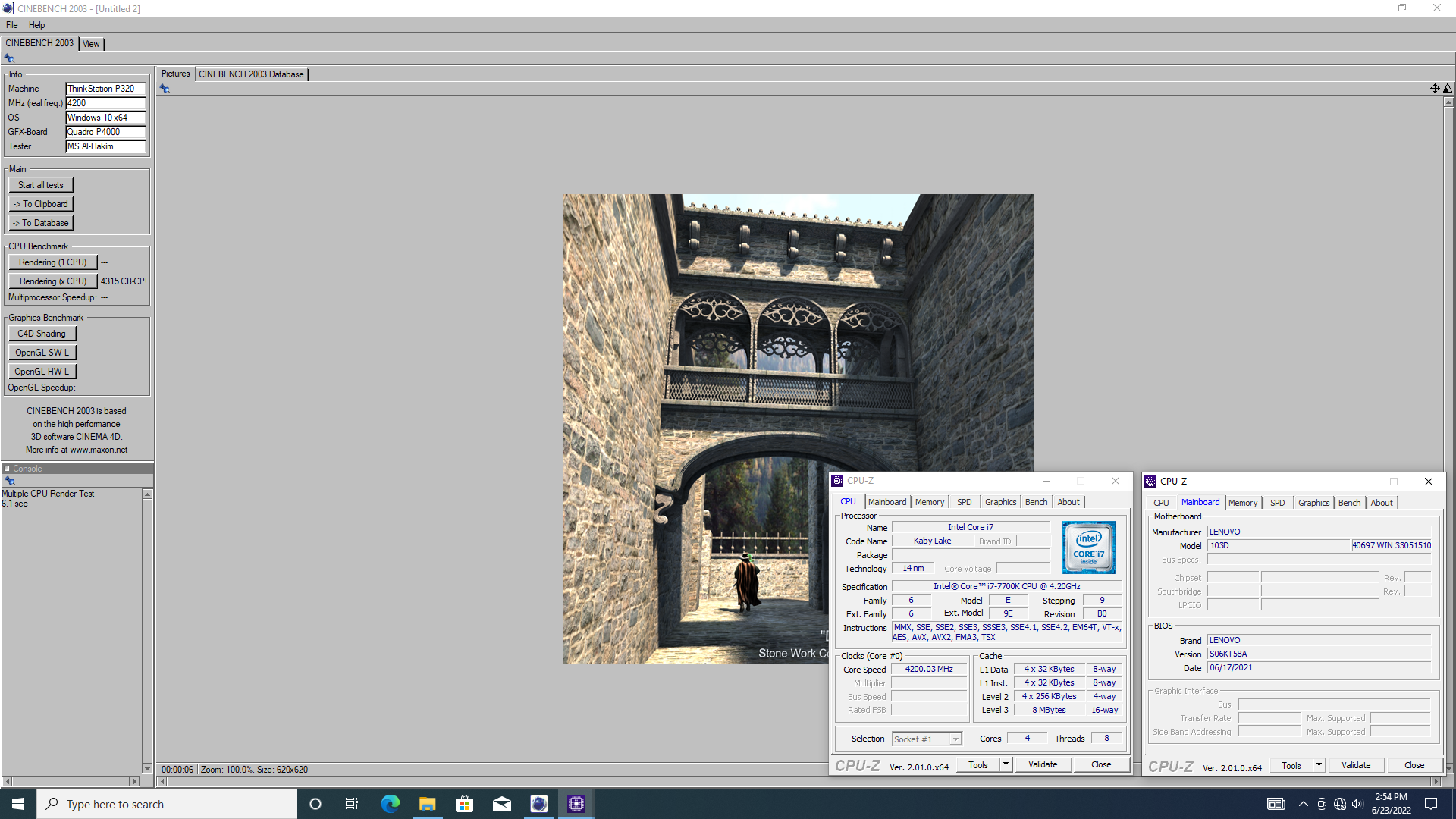This screenshot has height=819, width=1456.
Task: Run OpenGL HW-L benchmark
Action: [x=42, y=372]
